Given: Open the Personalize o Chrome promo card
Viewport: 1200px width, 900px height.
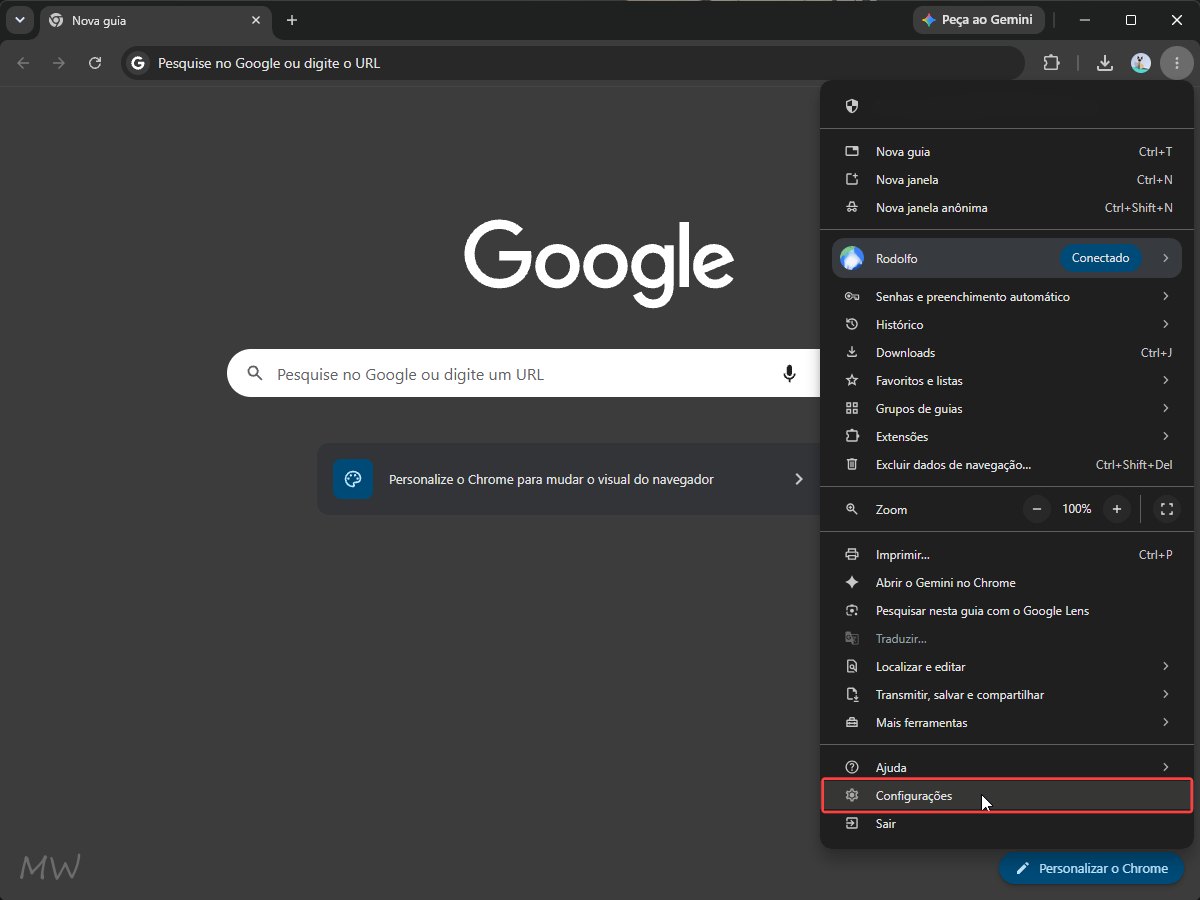Looking at the screenshot, I should click(x=568, y=479).
